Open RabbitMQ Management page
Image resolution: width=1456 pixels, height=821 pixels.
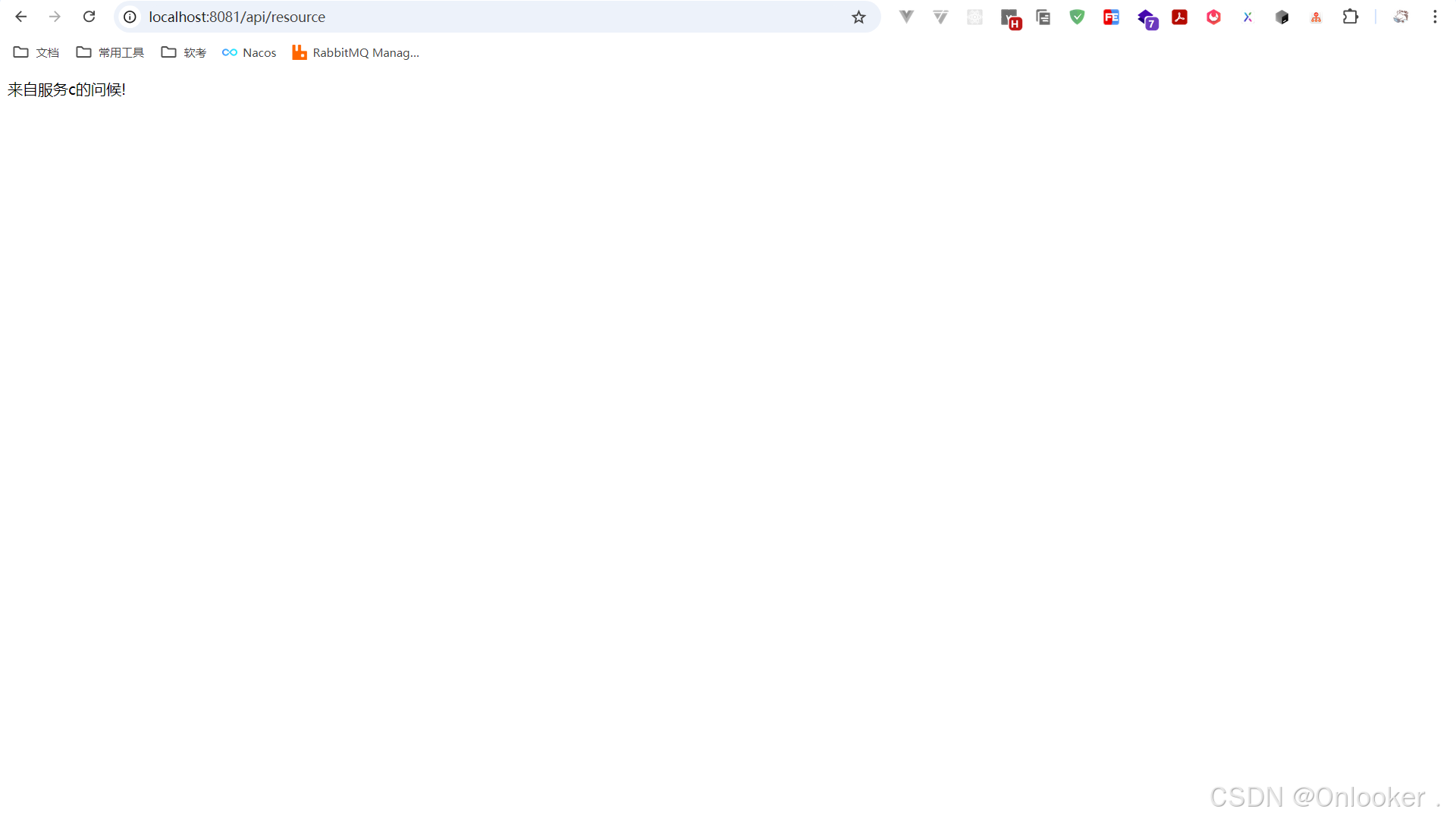pyautogui.click(x=356, y=52)
